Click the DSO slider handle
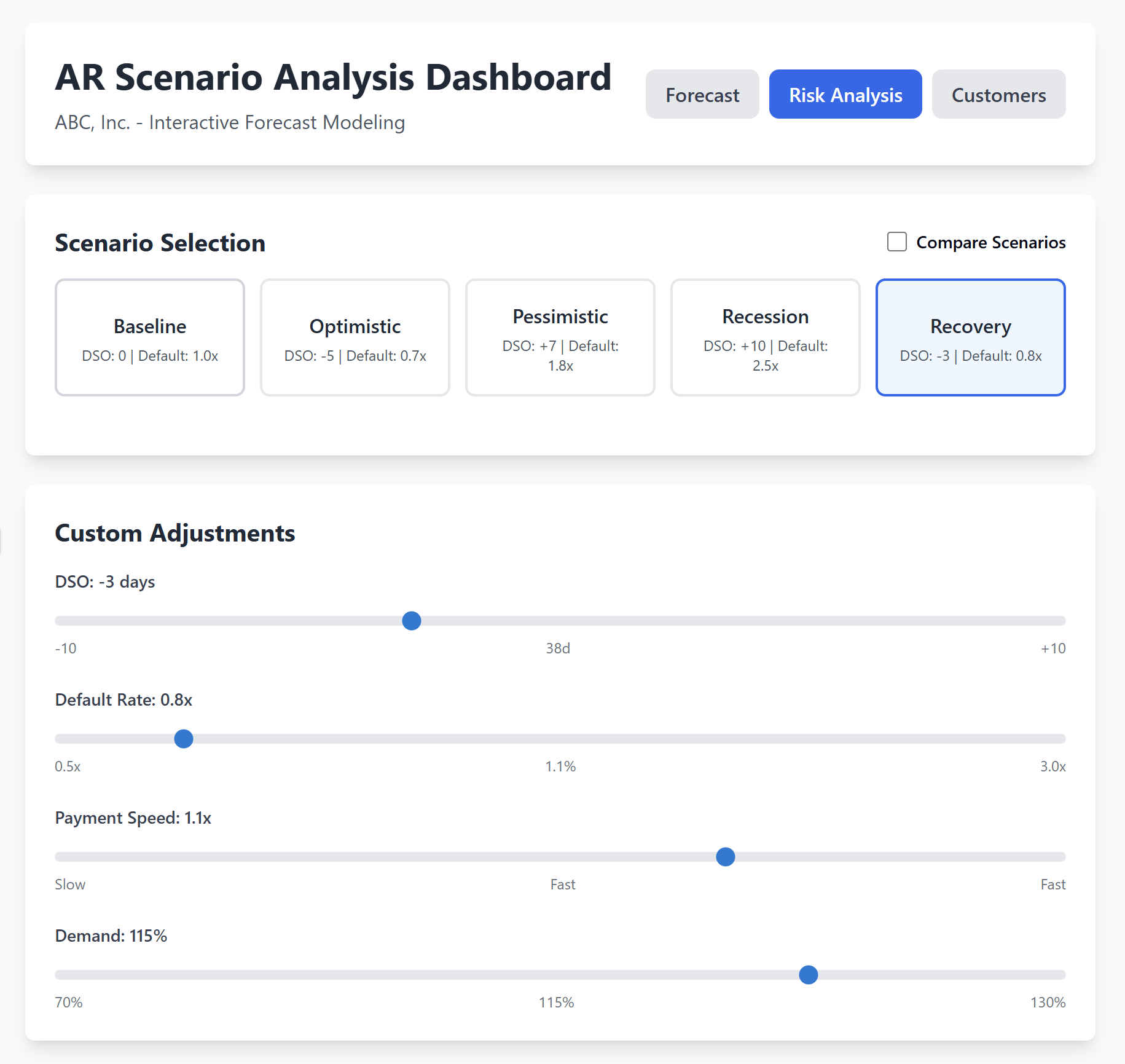1125x1064 pixels. tap(412, 621)
